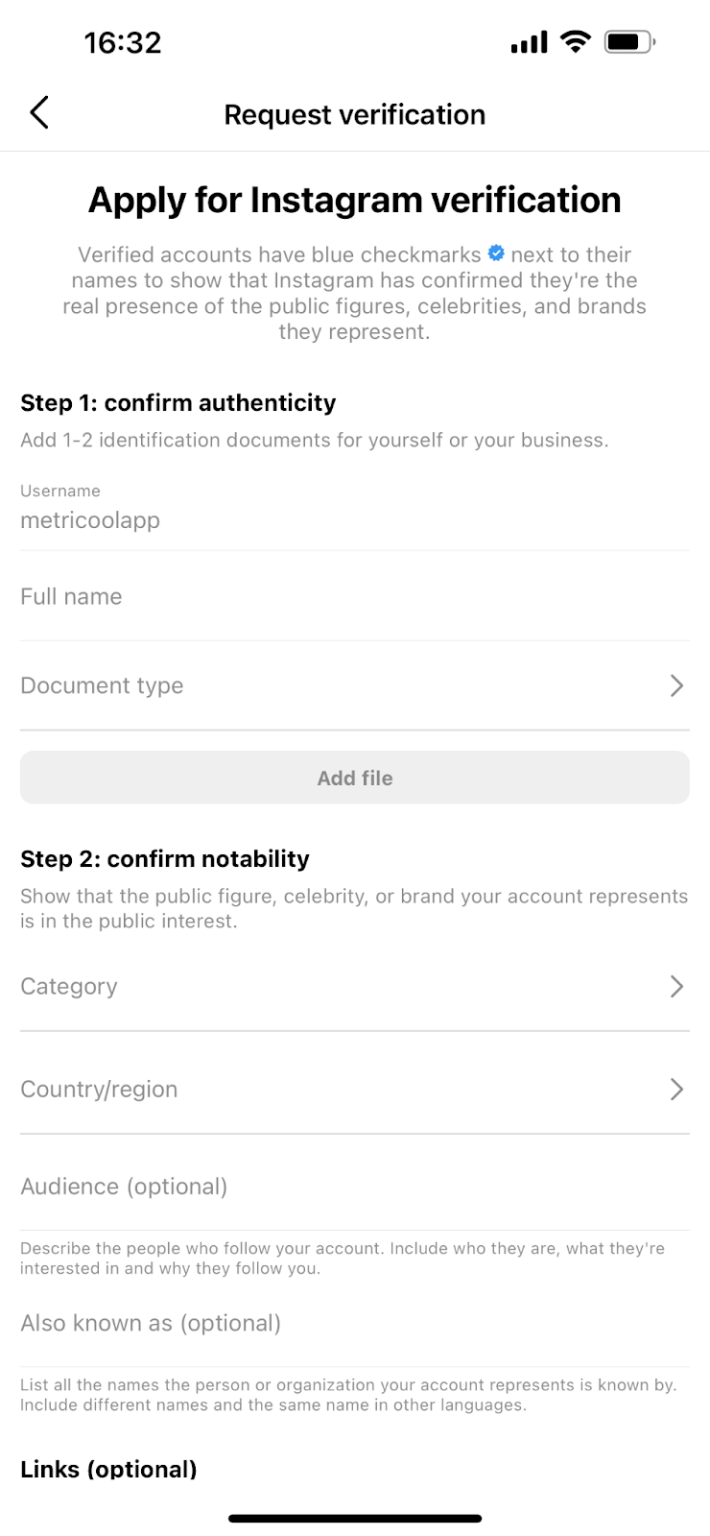Open the Country/region chooser
Screen dimensions: 710x1536
tap(354, 1090)
